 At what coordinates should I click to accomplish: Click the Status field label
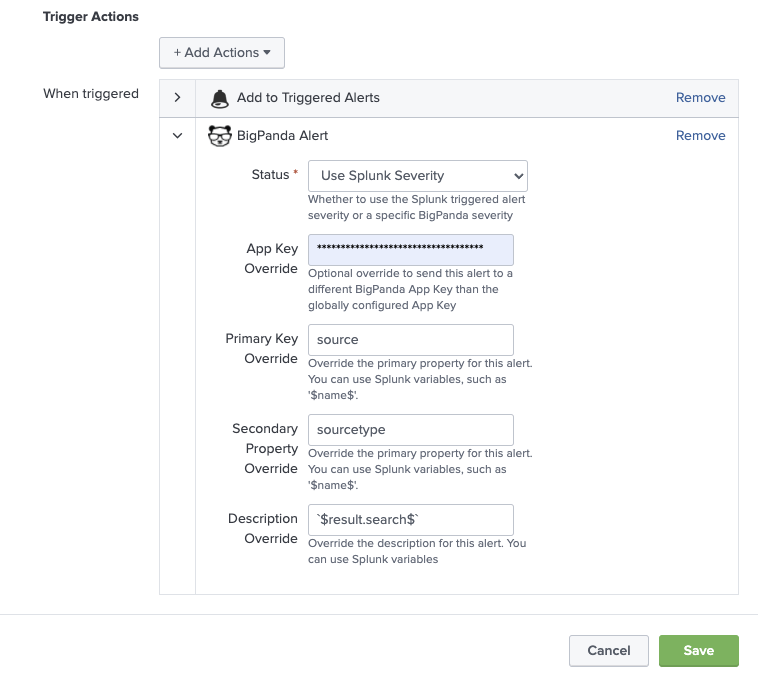pos(269,175)
